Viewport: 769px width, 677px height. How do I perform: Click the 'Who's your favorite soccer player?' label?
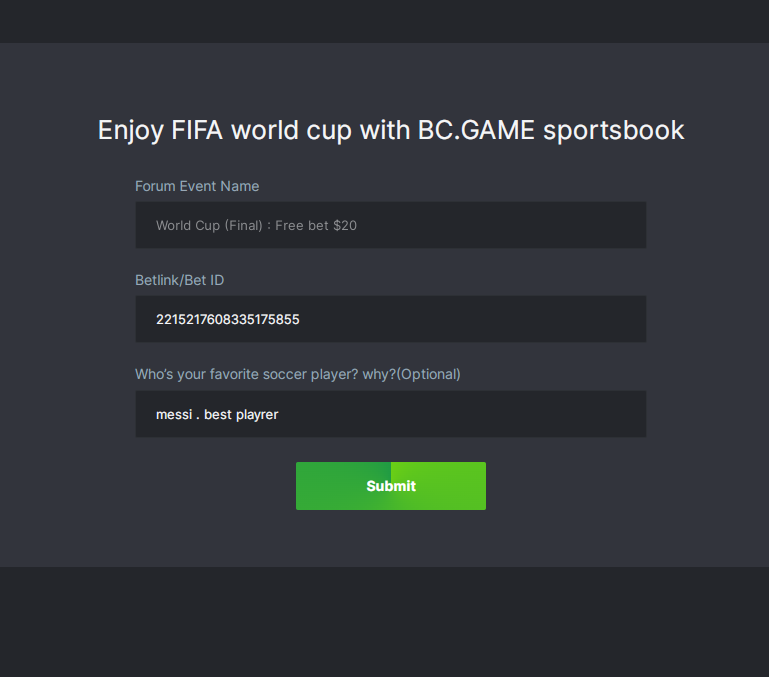(248, 374)
